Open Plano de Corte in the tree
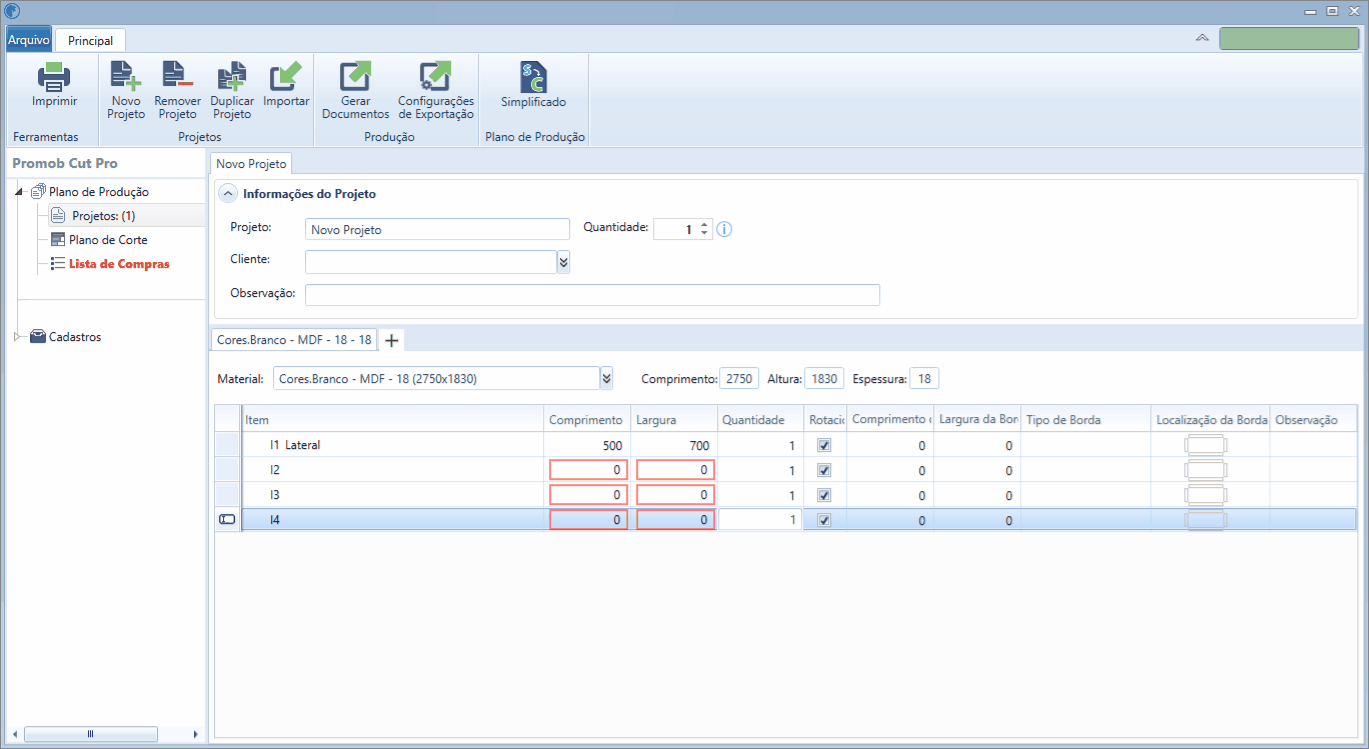This screenshot has width=1369, height=749. (x=108, y=240)
